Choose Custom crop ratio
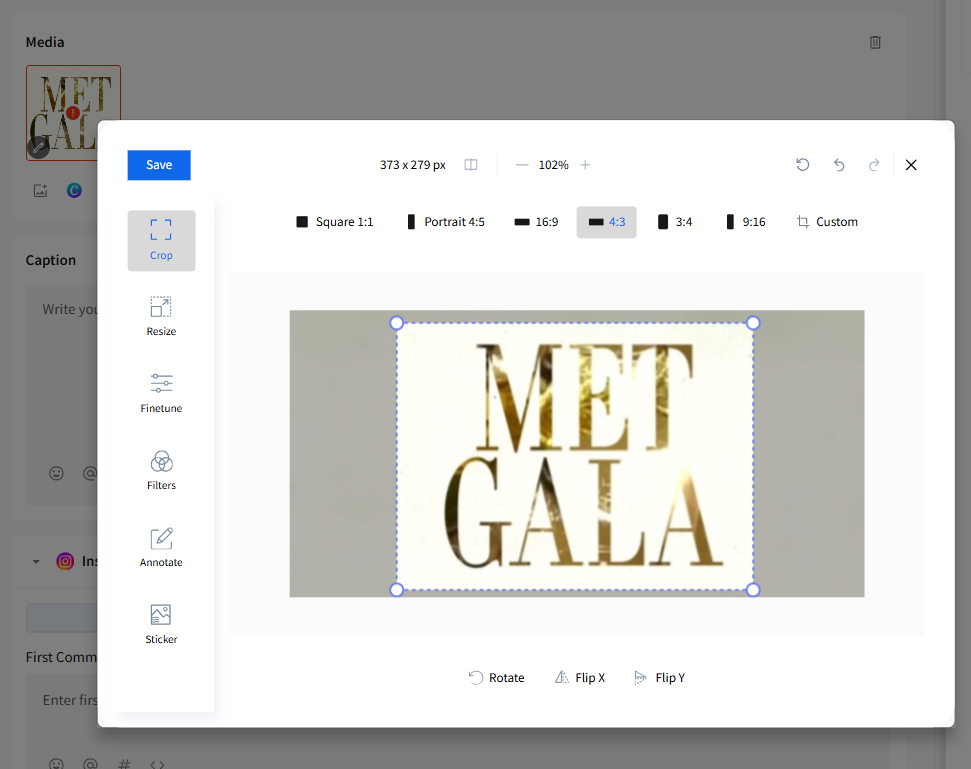 pyautogui.click(x=827, y=222)
